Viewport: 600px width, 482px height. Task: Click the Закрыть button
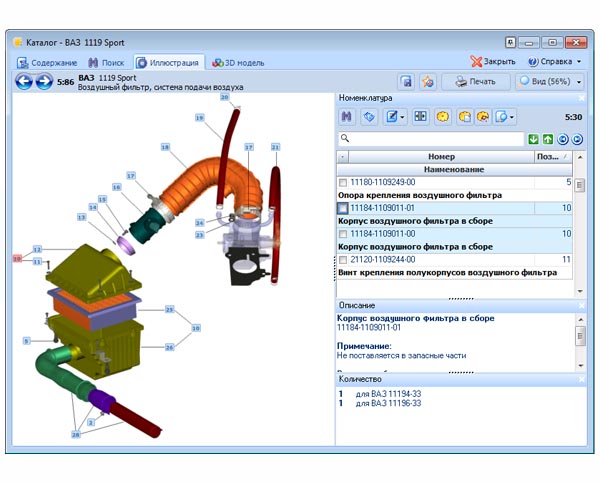[493, 62]
